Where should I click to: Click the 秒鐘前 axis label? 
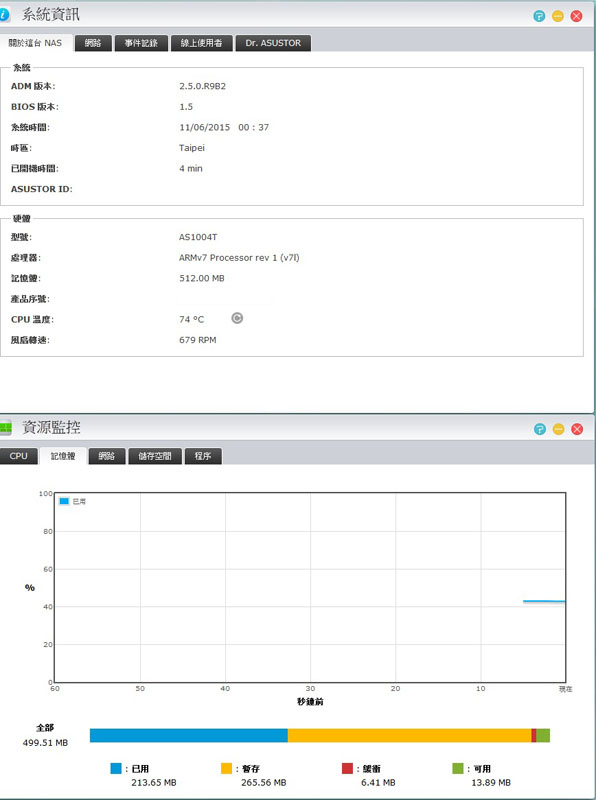coord(310,702)
